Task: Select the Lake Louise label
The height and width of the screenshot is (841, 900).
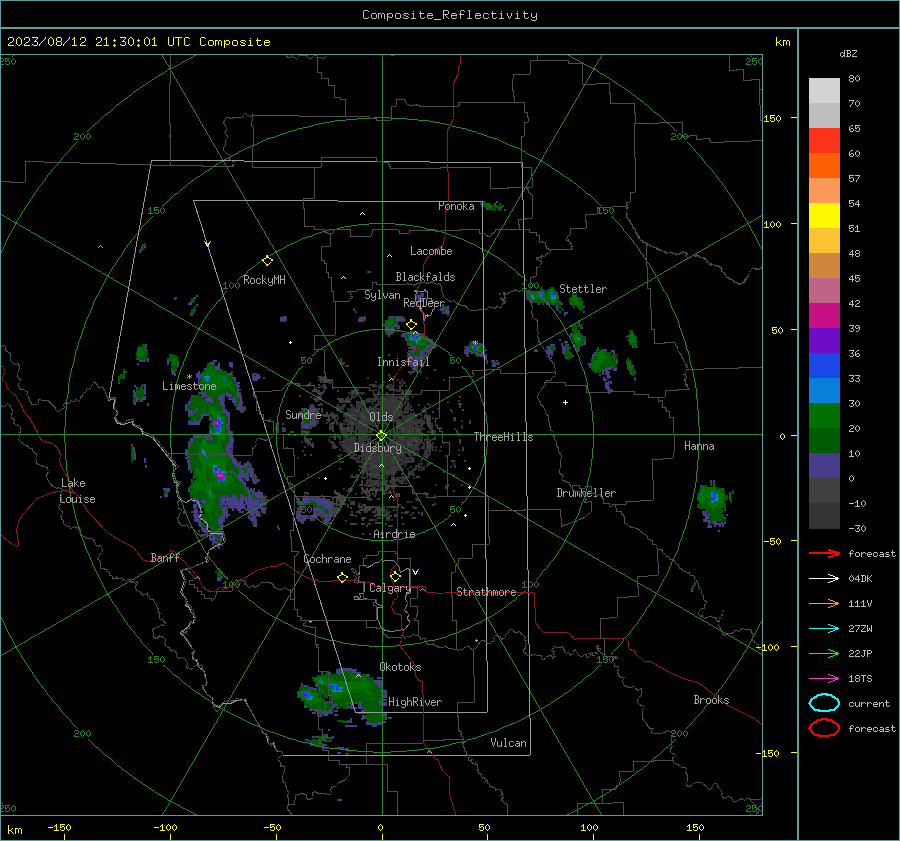Action: coord(78,491)
